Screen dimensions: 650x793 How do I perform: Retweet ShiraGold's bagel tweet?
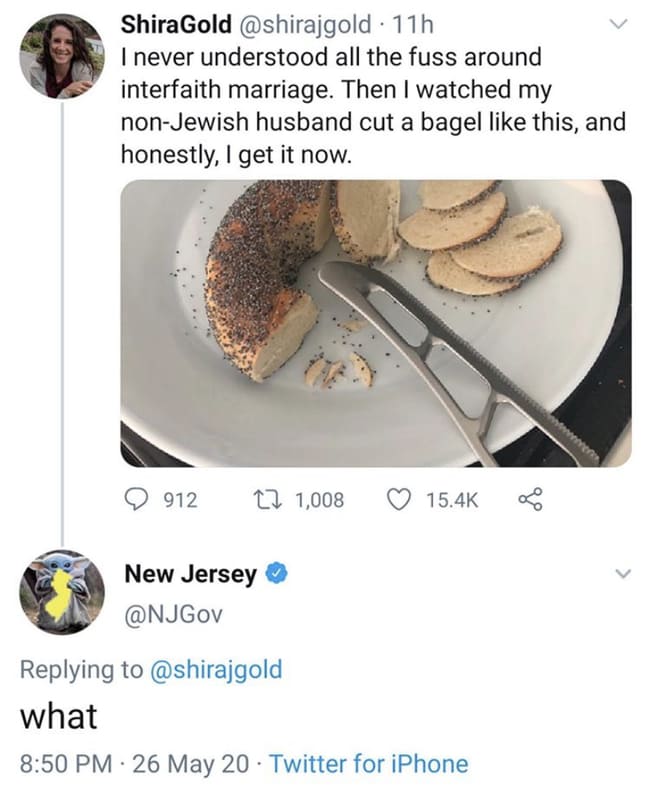coord(272,500)
